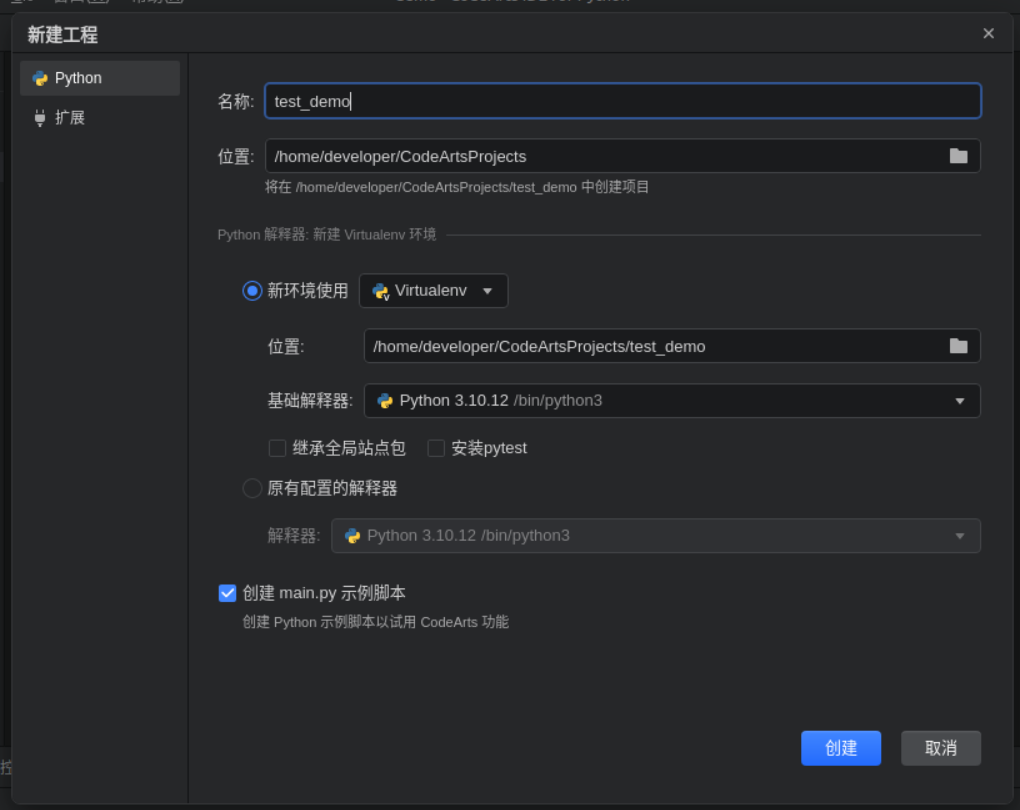This screenshot has height=810, width=1020.
Task: Open the 基础解释器 Python 3.10.12 dropdown
Action: point(672,401)
